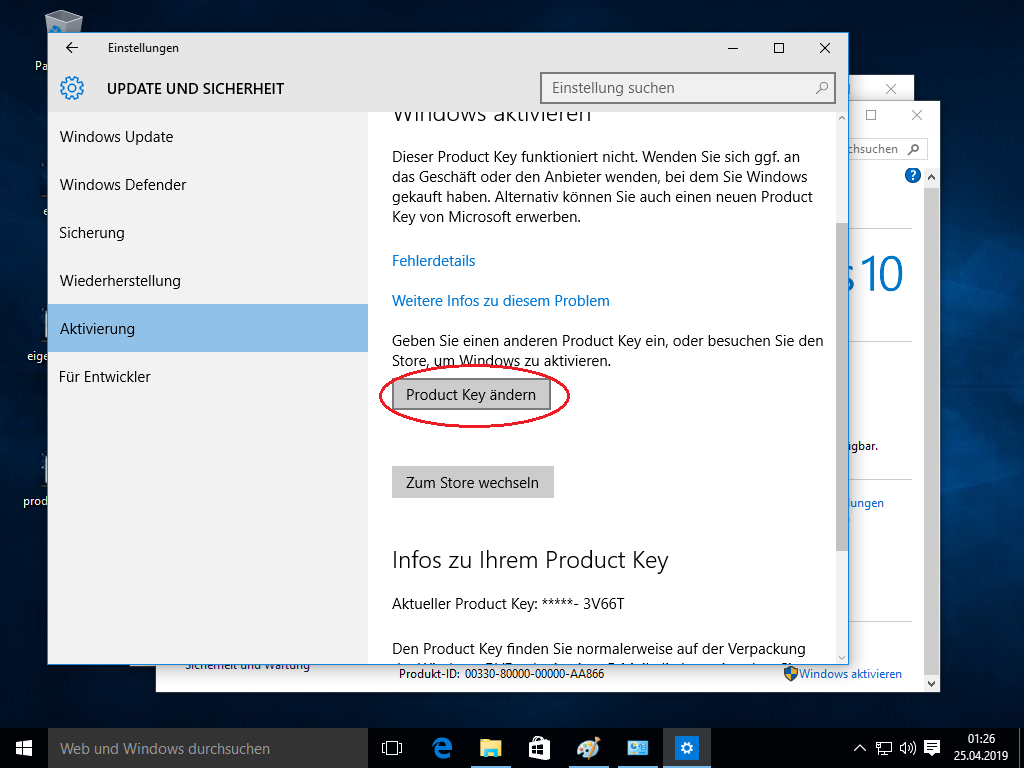Open the Action Center notification icon
This screenshot has width=1024, height=768.
point(933,747)
